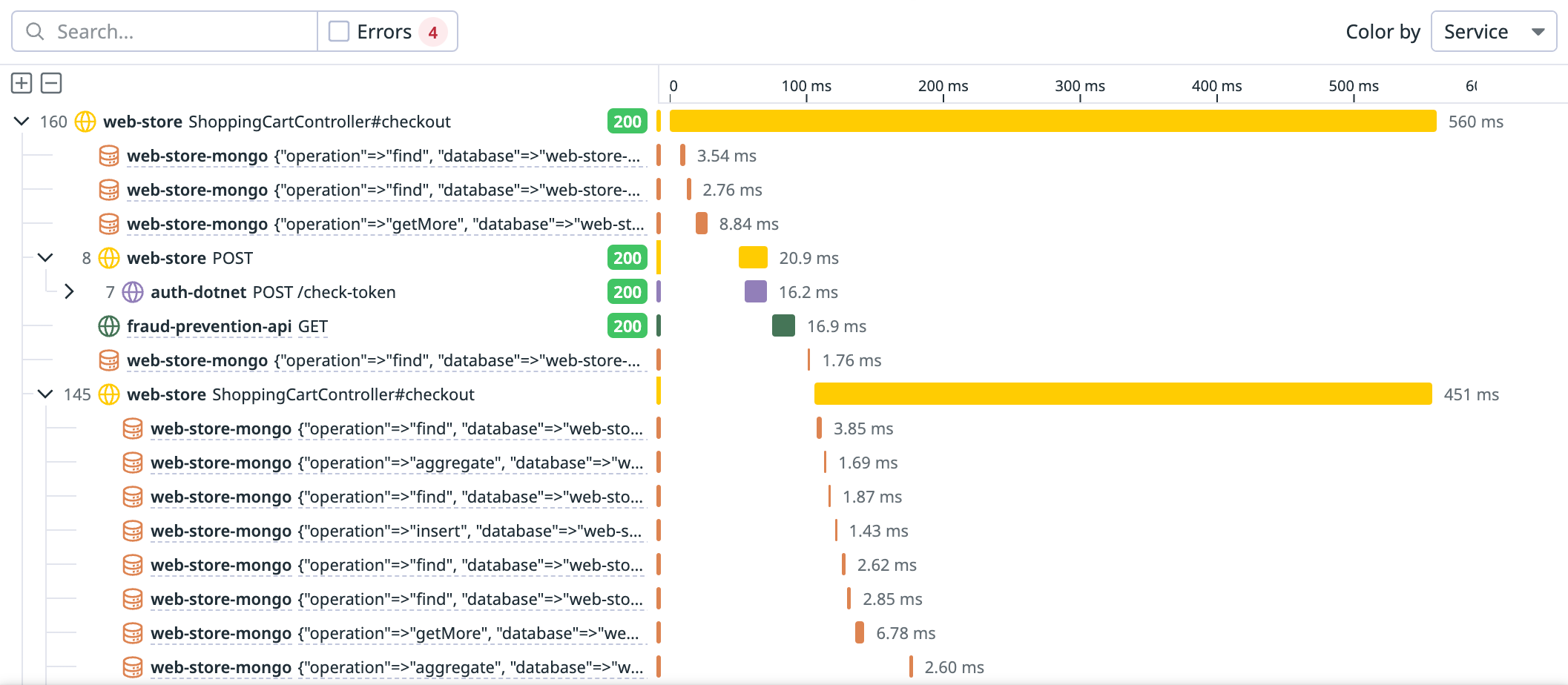Click globe icon of 451 ms checkout span
The image size is (1568, 685).
coord(109,394)
